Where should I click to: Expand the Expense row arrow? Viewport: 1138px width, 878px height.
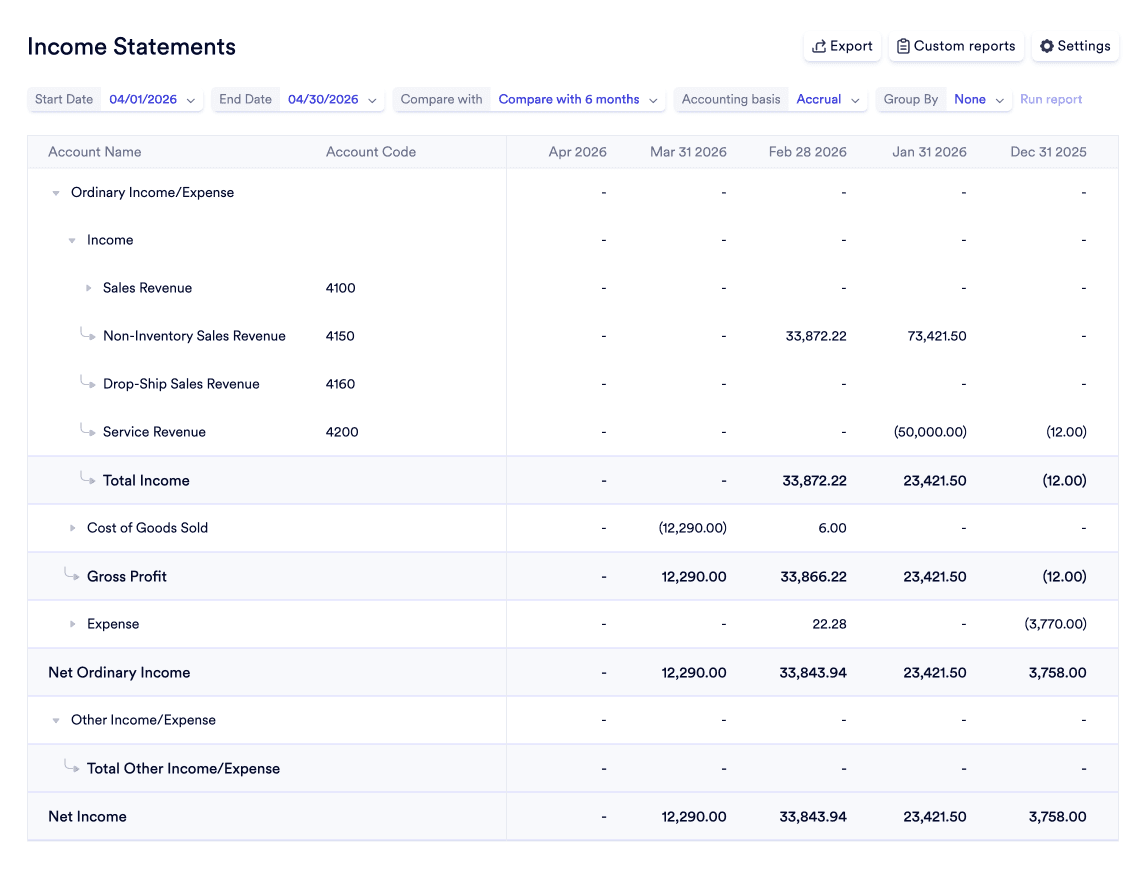click(x=72, y=625)
